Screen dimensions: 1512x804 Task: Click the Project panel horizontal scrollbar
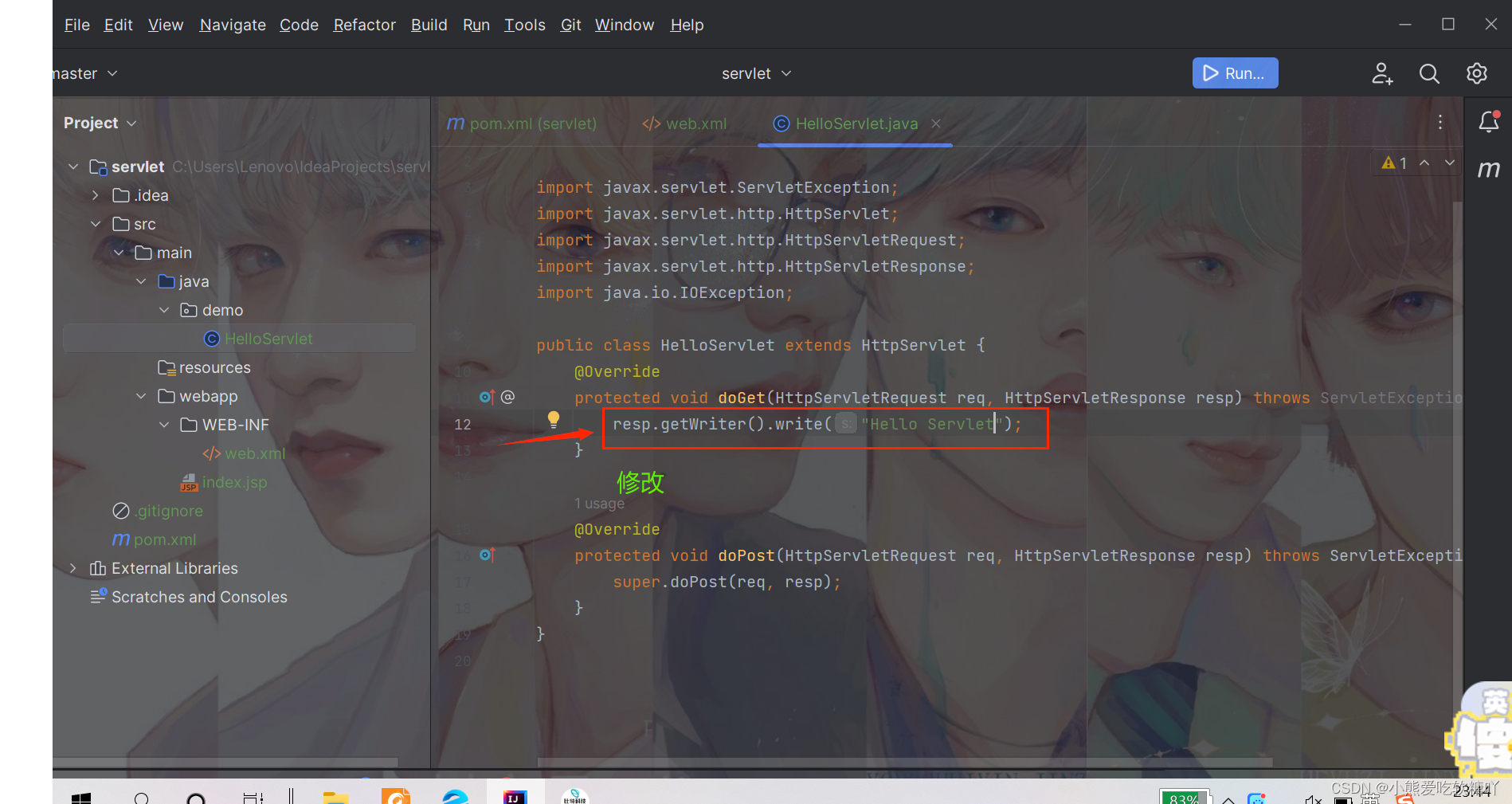(225, 763)
